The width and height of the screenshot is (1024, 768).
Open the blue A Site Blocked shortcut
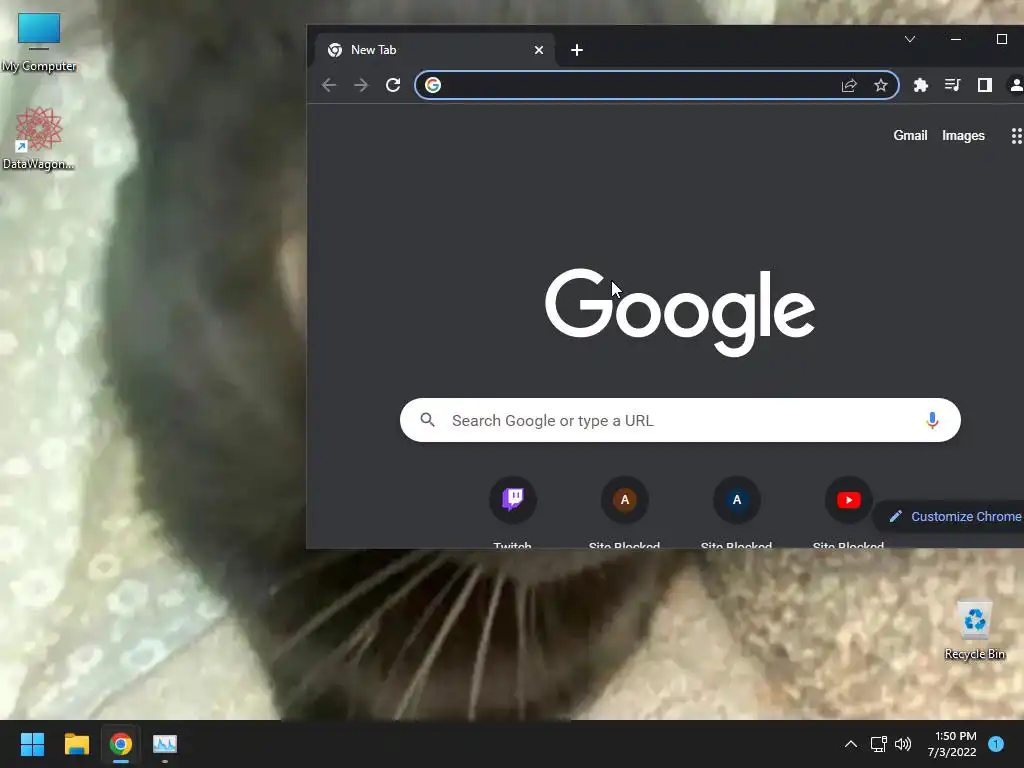(737, 500)
